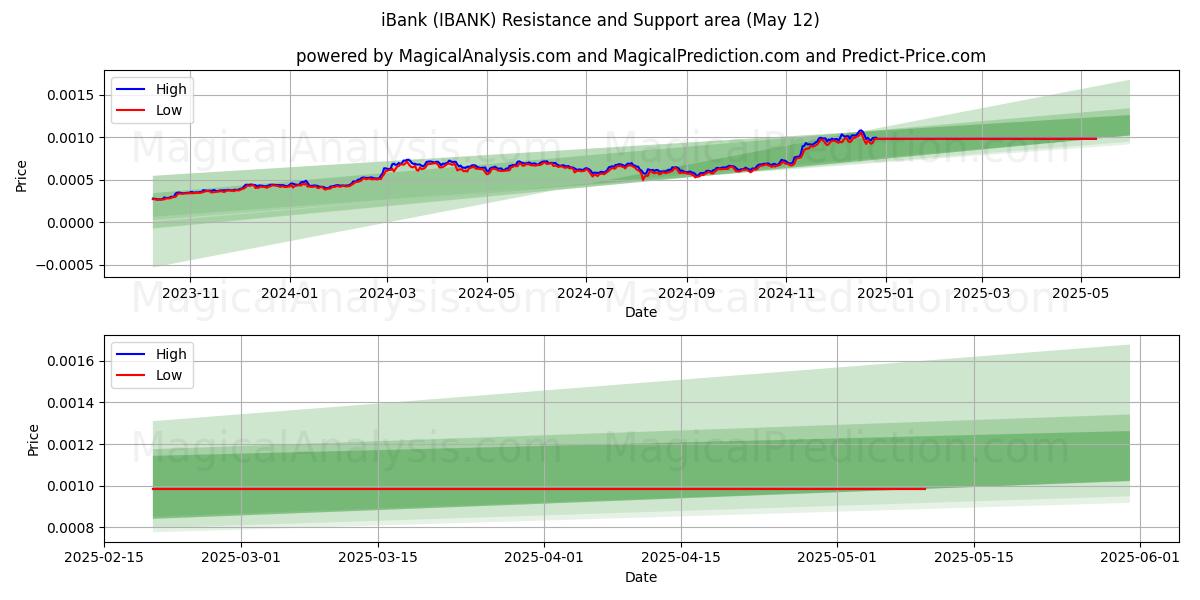Viewport: 1200px width, 600px height.
Task: Click the 2024-07 x-axis tick label
Action: click(x=585, y=294)
